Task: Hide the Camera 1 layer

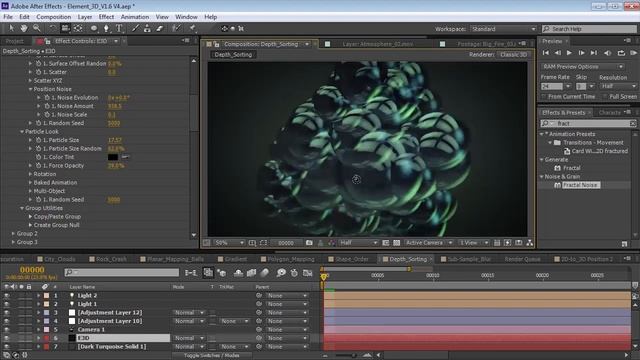Action: point(7,329)
